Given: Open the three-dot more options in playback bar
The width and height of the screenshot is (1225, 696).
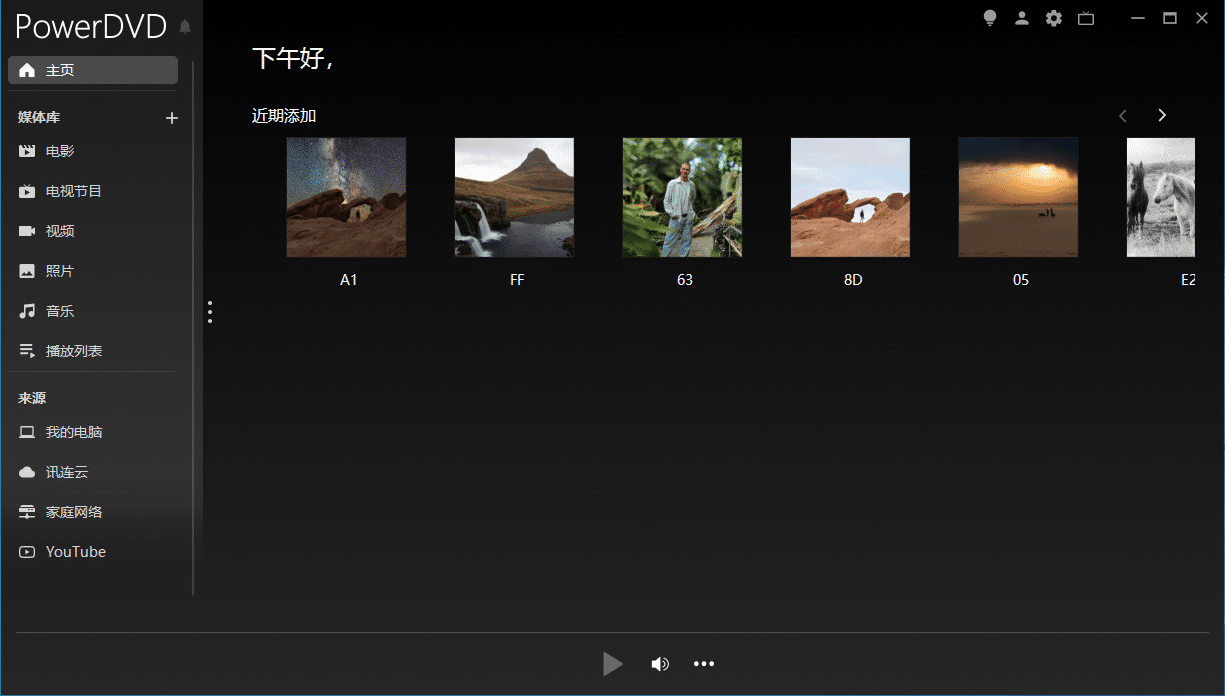Looking at the screenshot, I should pos(704,664).
